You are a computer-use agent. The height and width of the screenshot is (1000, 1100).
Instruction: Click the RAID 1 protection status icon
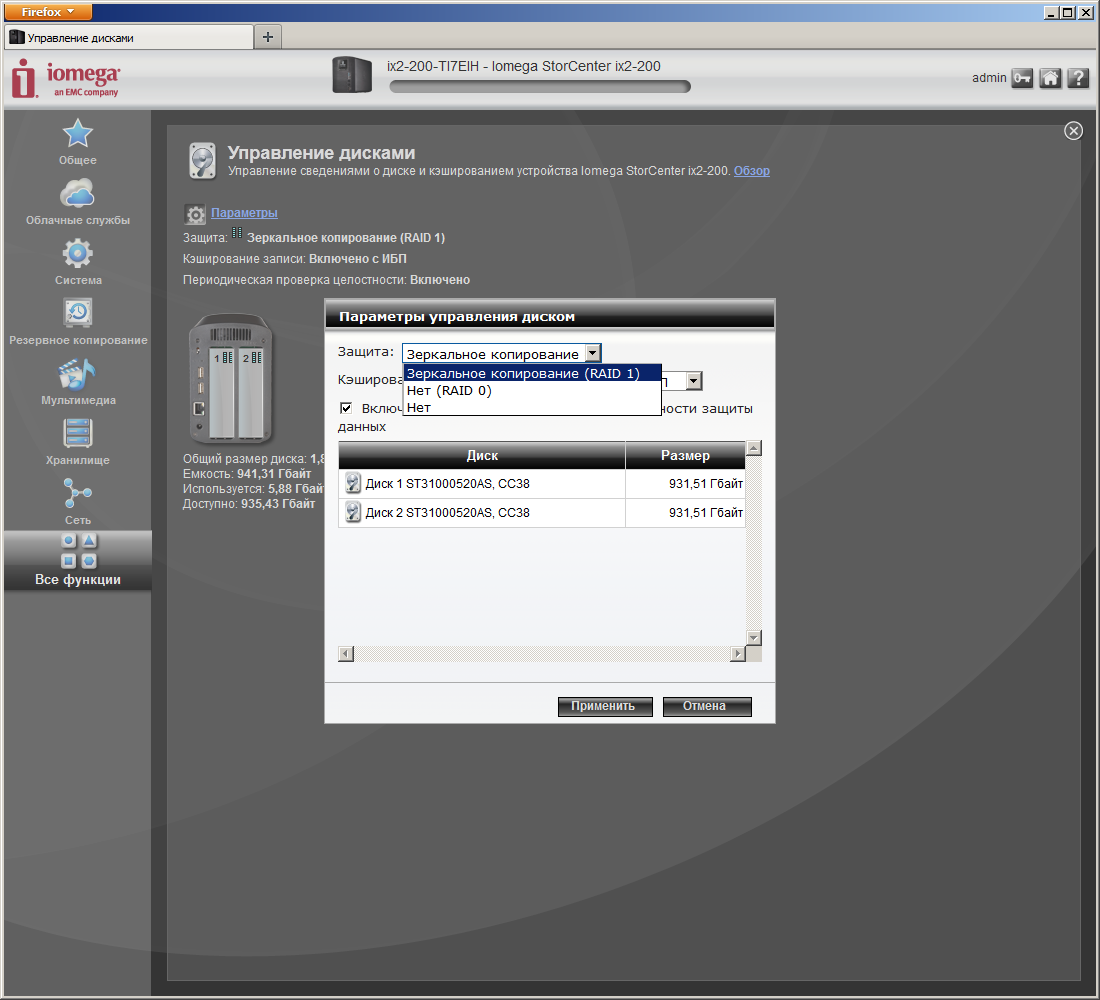pos(237,233)
